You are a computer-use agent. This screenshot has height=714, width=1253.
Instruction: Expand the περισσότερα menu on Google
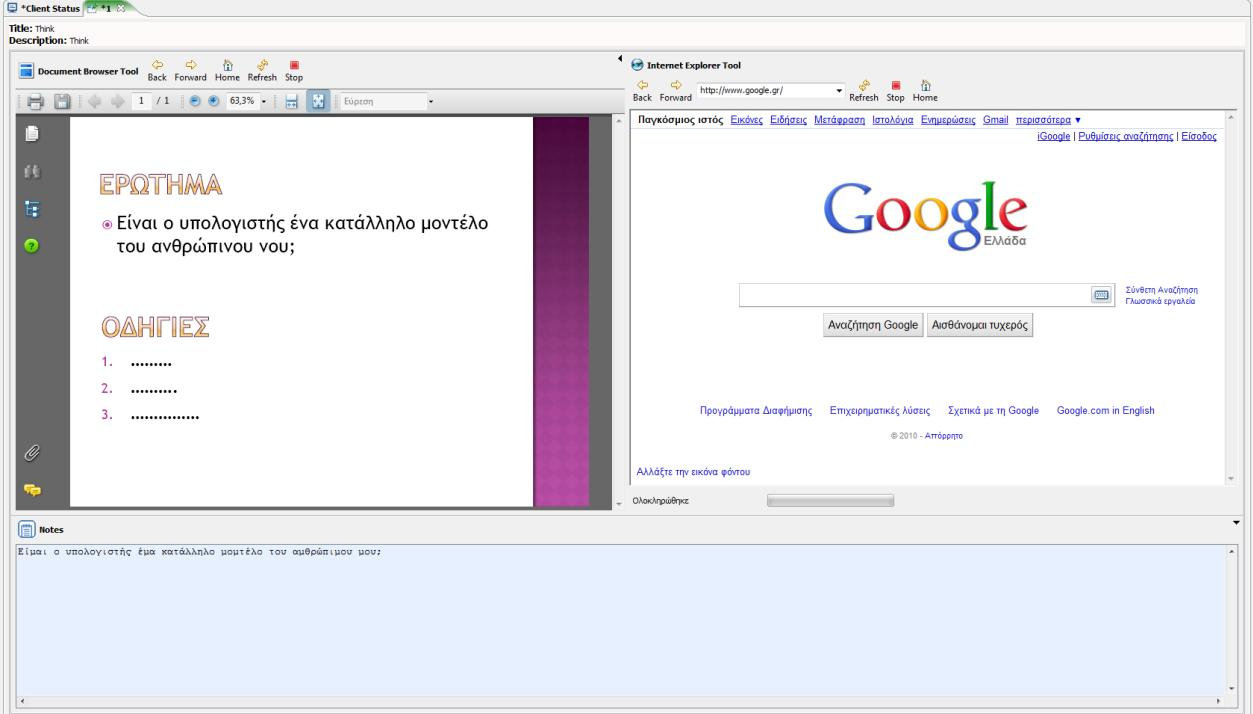pos(1047,120)
